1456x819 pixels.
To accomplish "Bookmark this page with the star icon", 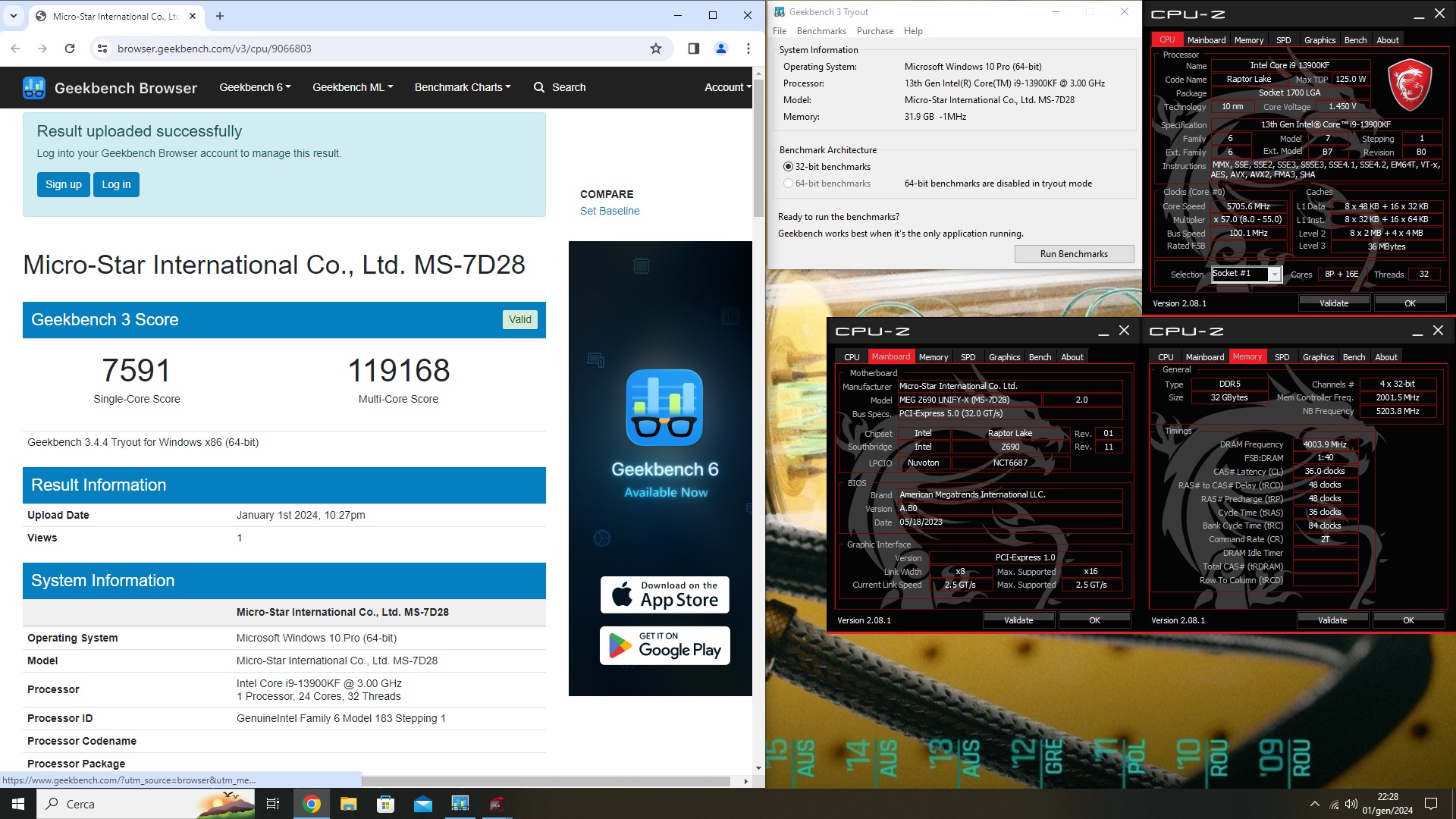I will (x=656, y=49).
